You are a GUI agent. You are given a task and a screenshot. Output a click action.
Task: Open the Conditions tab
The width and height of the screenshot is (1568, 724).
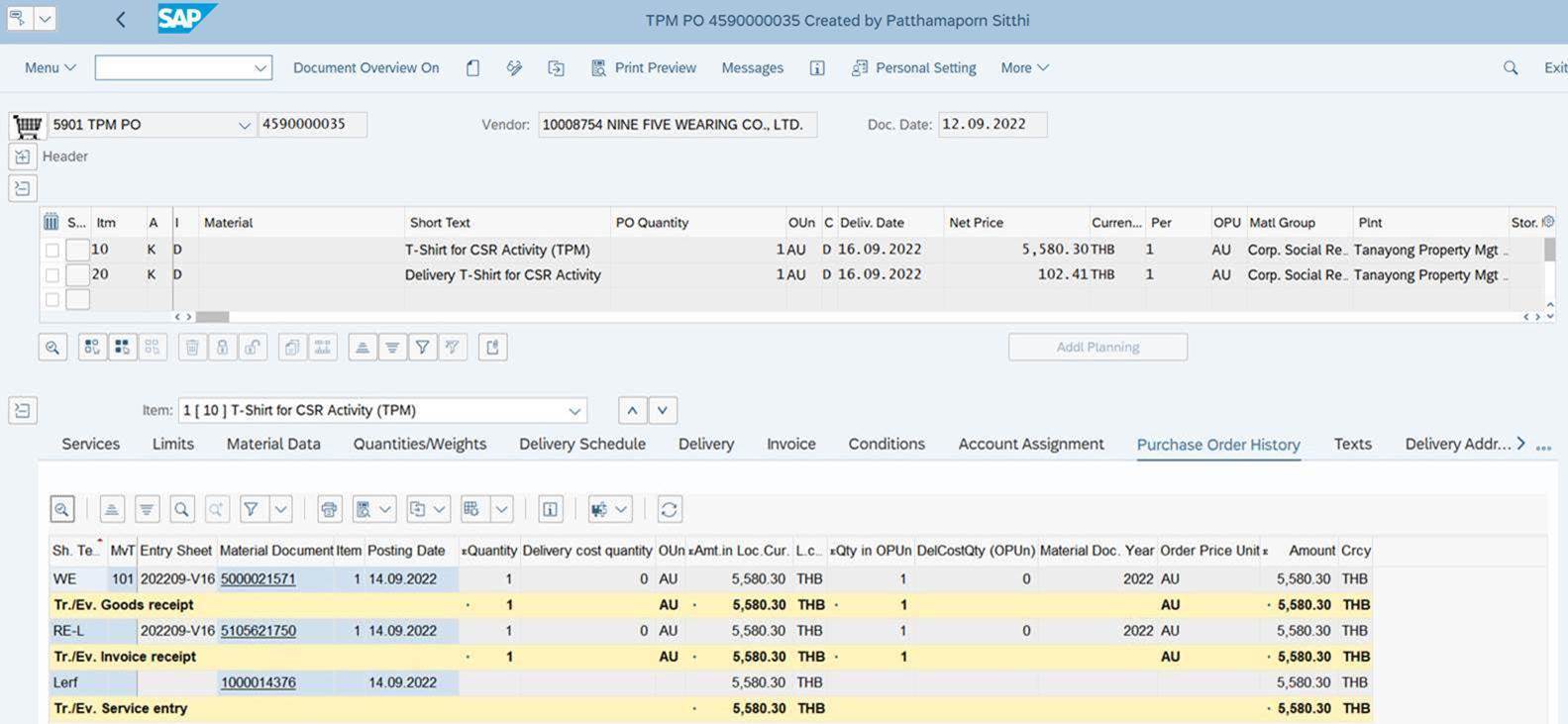pos(886,444)
